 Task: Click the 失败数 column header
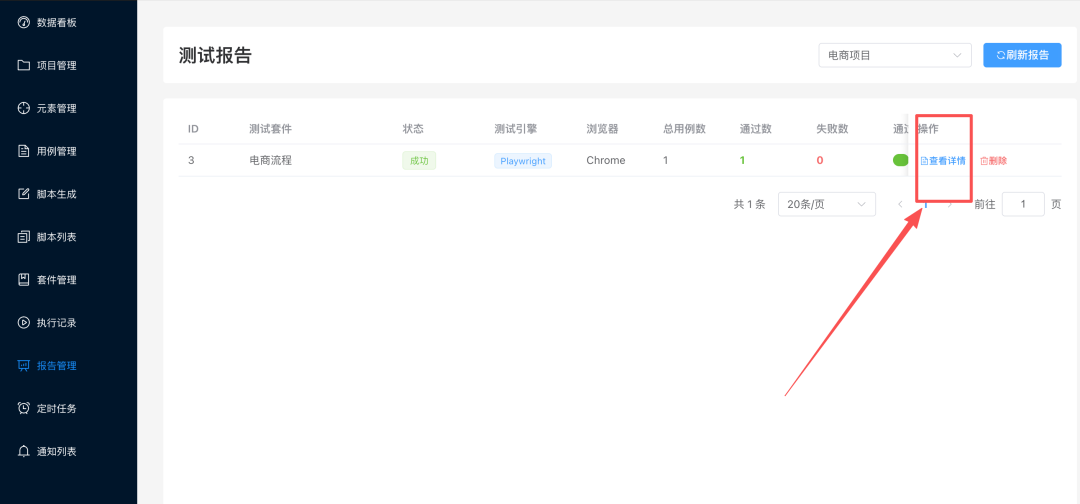tap(832, 129)
